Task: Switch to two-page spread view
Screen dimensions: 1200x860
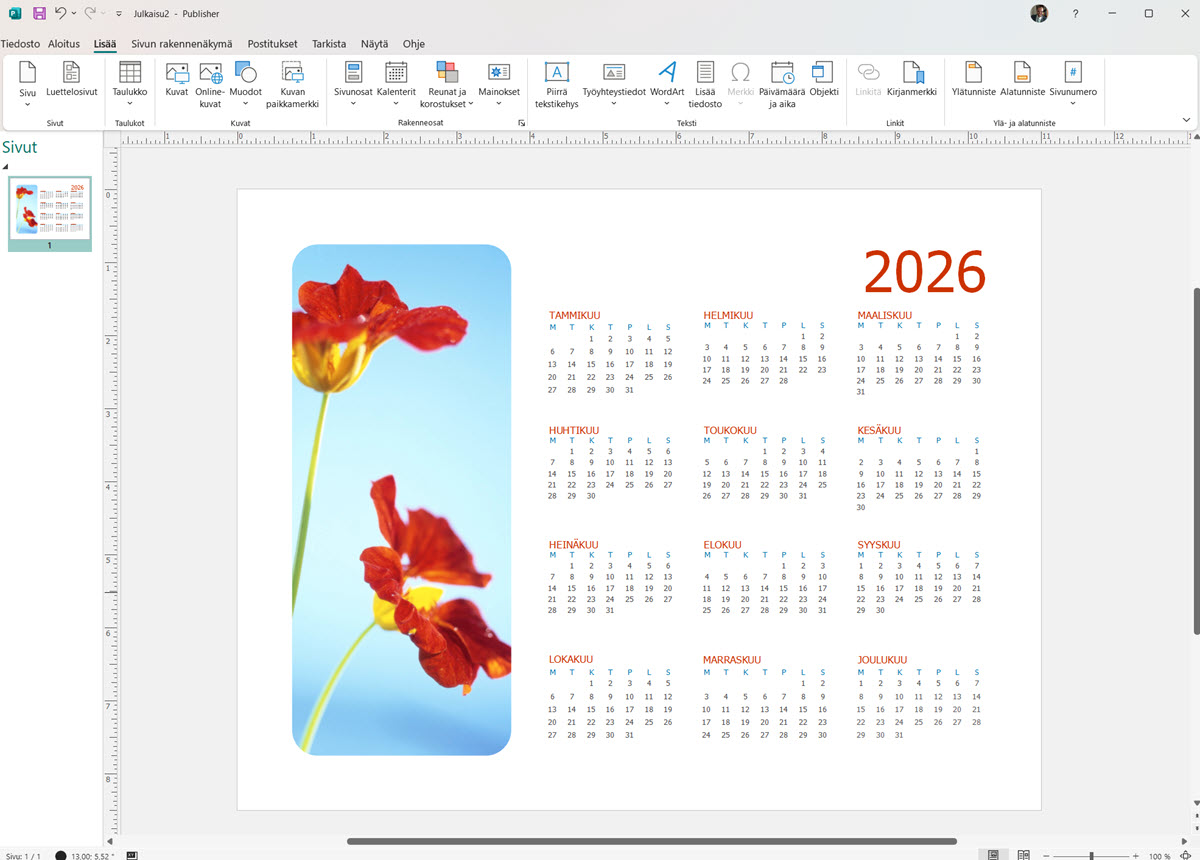Action: [1023, 855]
